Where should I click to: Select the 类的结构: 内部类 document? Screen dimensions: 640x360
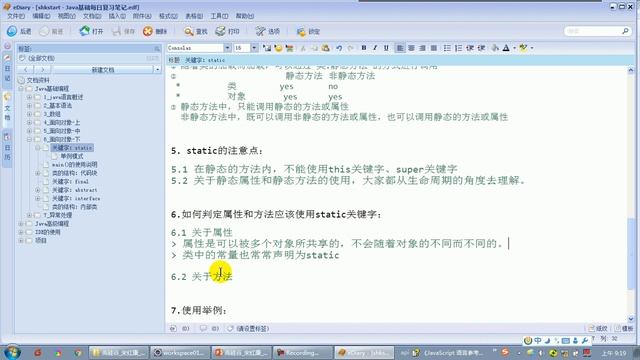click(74, 207)
